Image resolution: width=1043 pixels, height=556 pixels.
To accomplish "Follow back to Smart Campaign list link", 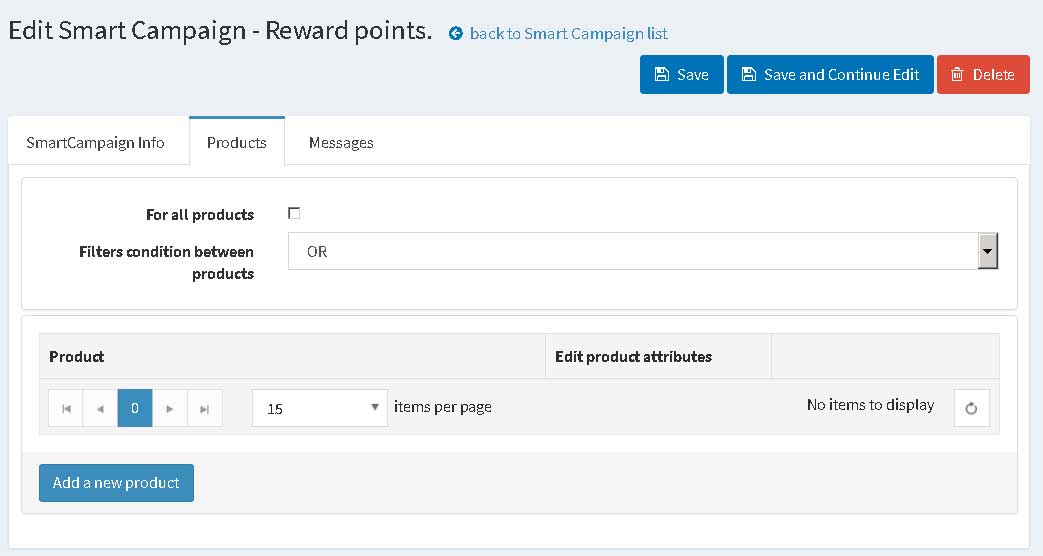I will (569, 33).
